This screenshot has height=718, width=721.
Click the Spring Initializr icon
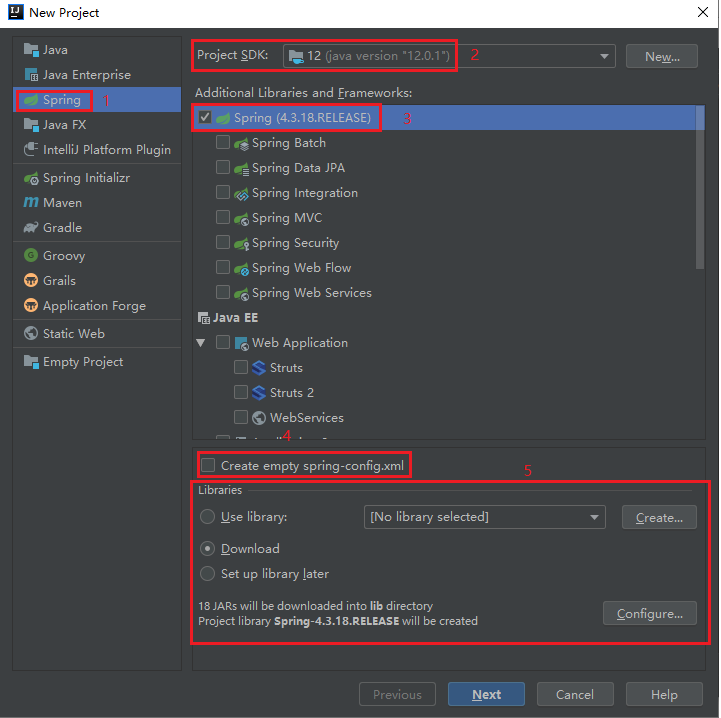tap(31, 178)
